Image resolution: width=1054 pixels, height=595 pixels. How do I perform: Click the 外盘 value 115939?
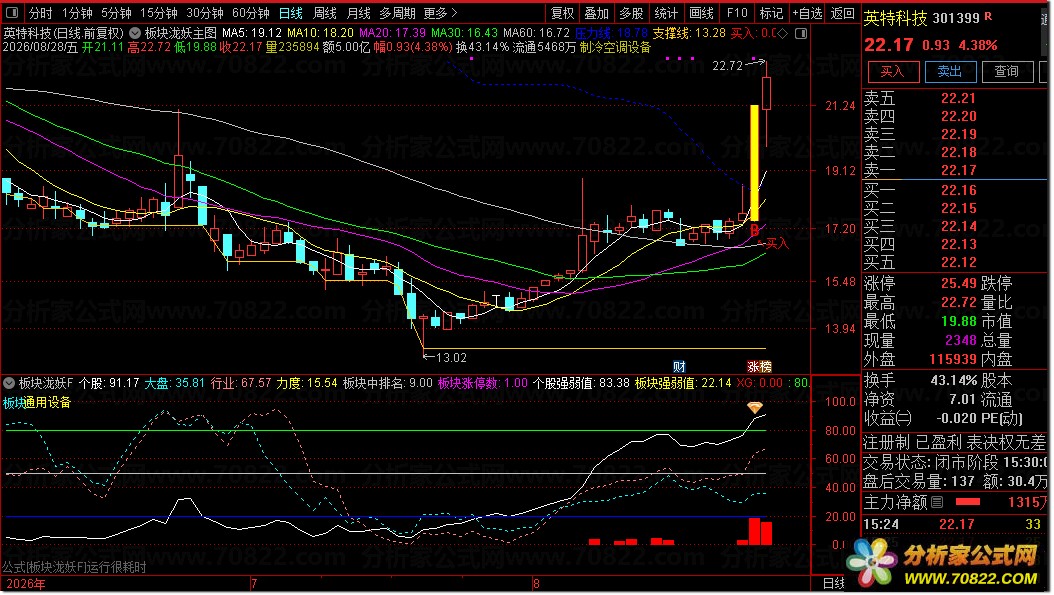952,360
